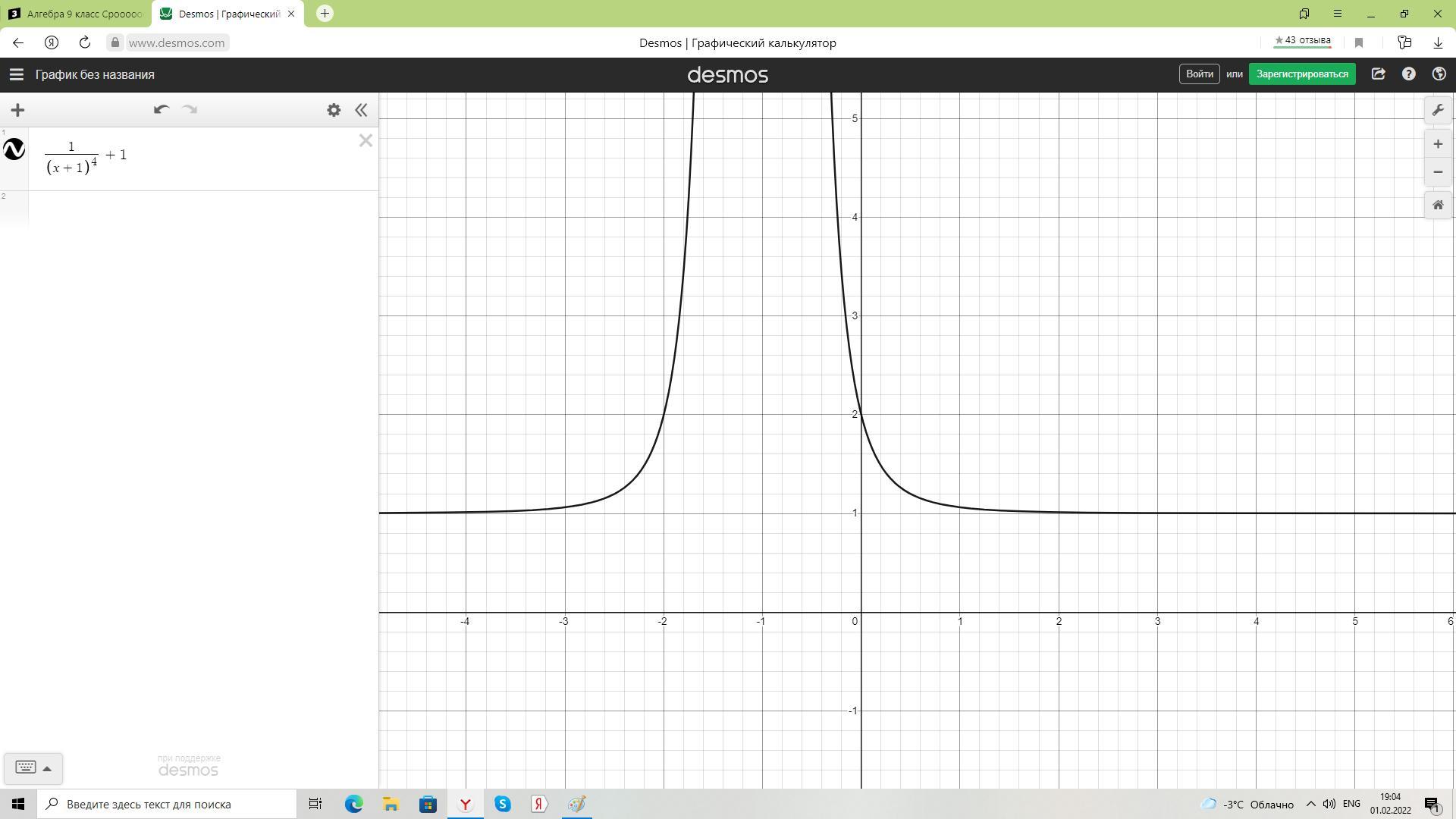The width and height of the screenshot is (1456, 819).
Task: Open the hamburger menu for graphs
Action: (16, 74)
